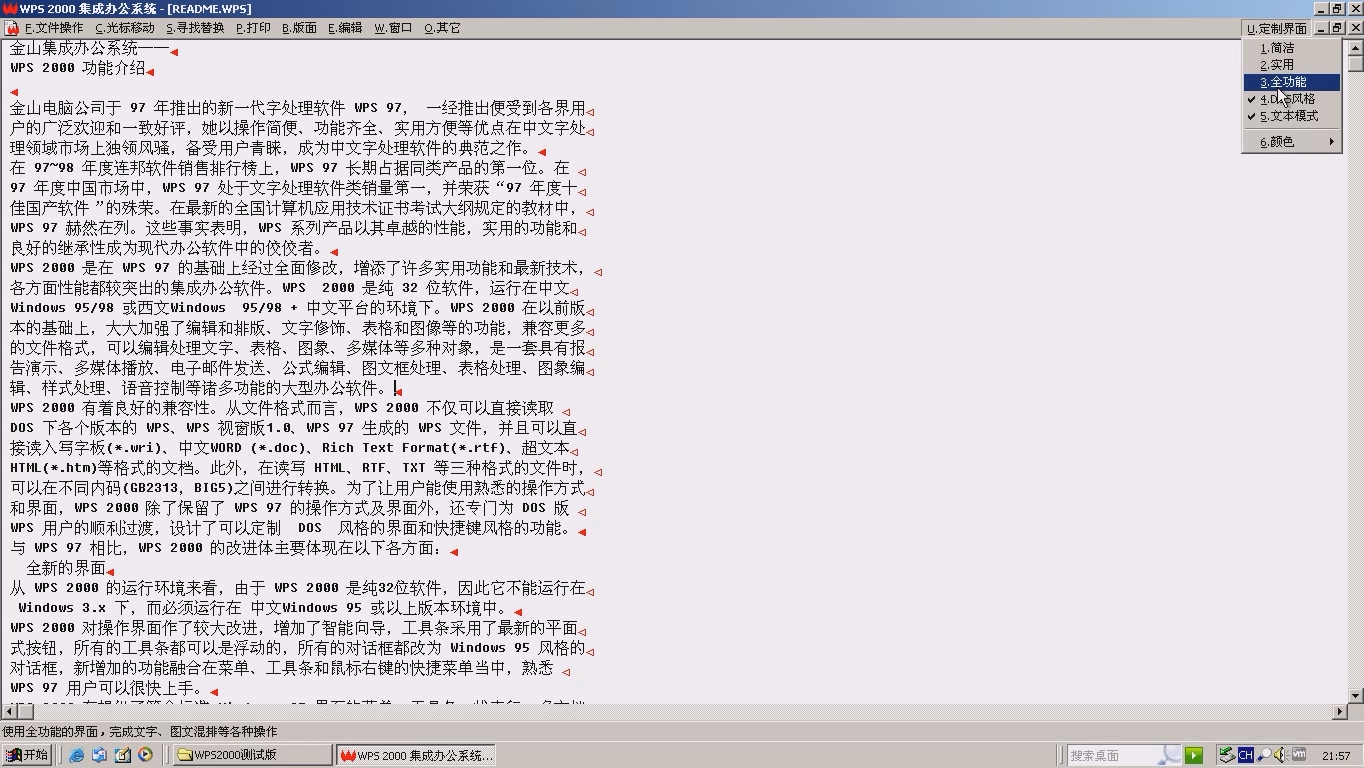
Task: Click line starting 从 WPS 2000 的运行环境来看
Action: coord(298,588)
